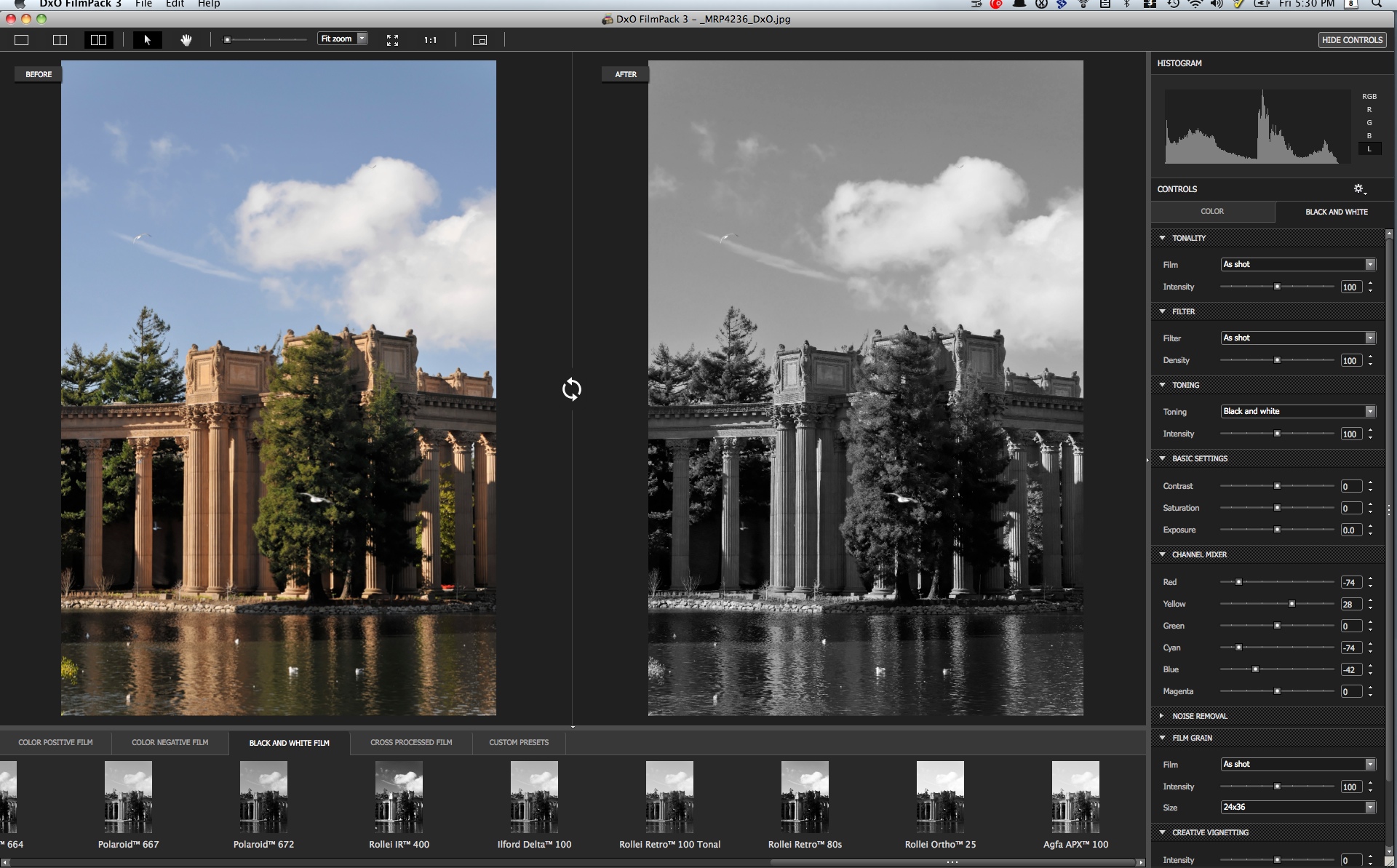Show the B channel histogram
This screenshot has width=1397, height=868.
(x=1369, y=136)
